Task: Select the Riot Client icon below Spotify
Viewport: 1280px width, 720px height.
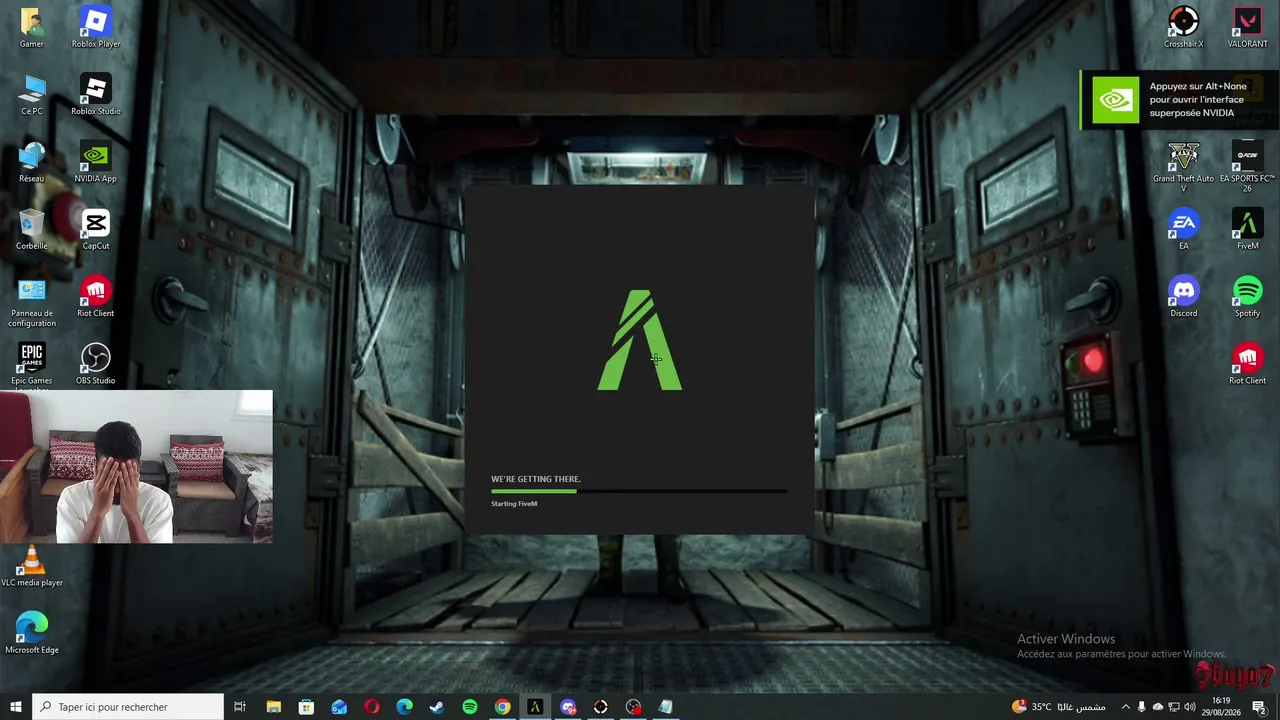Action: click(x=1248, y=364)
